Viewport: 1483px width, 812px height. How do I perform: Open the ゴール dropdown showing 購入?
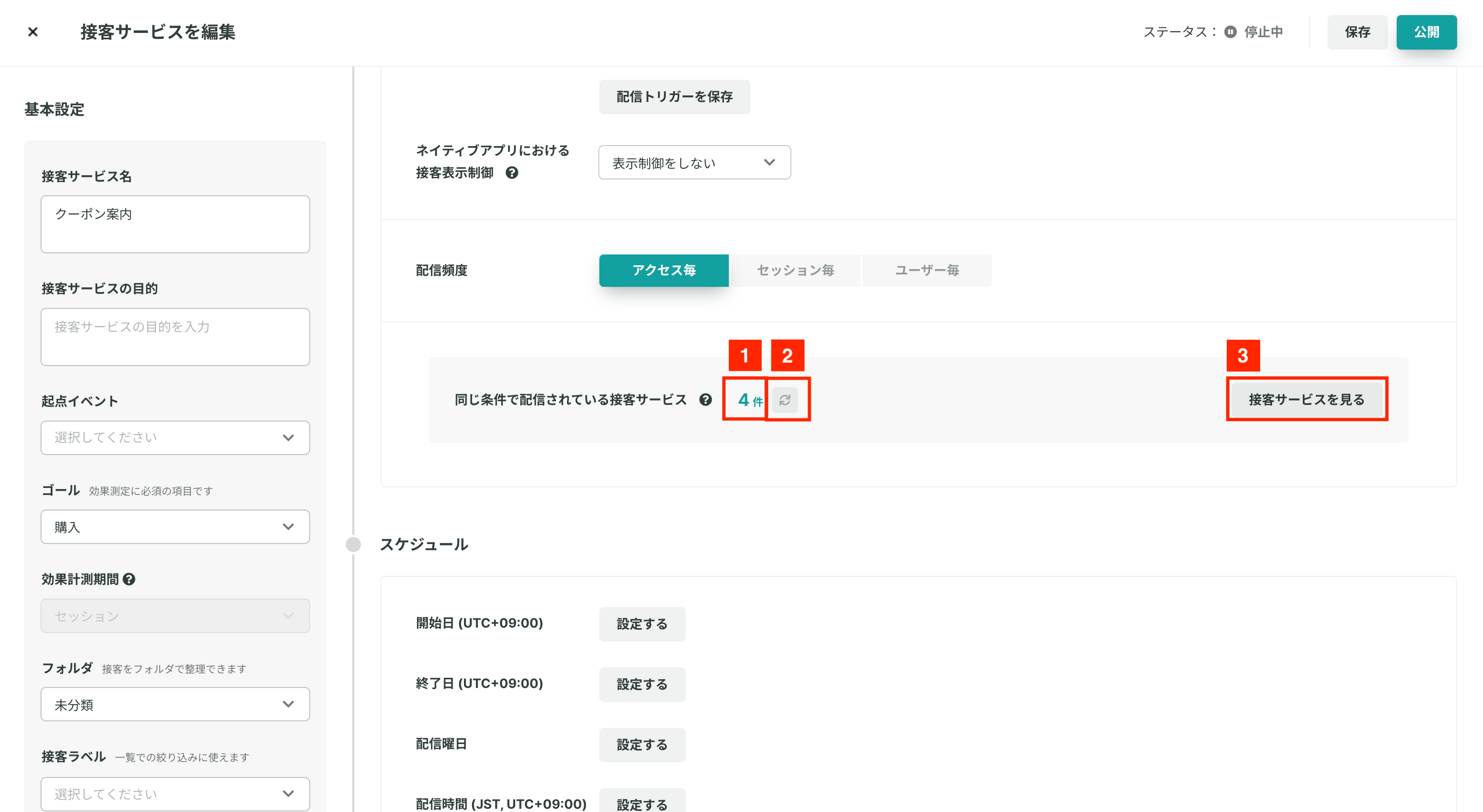coord(175,527)
